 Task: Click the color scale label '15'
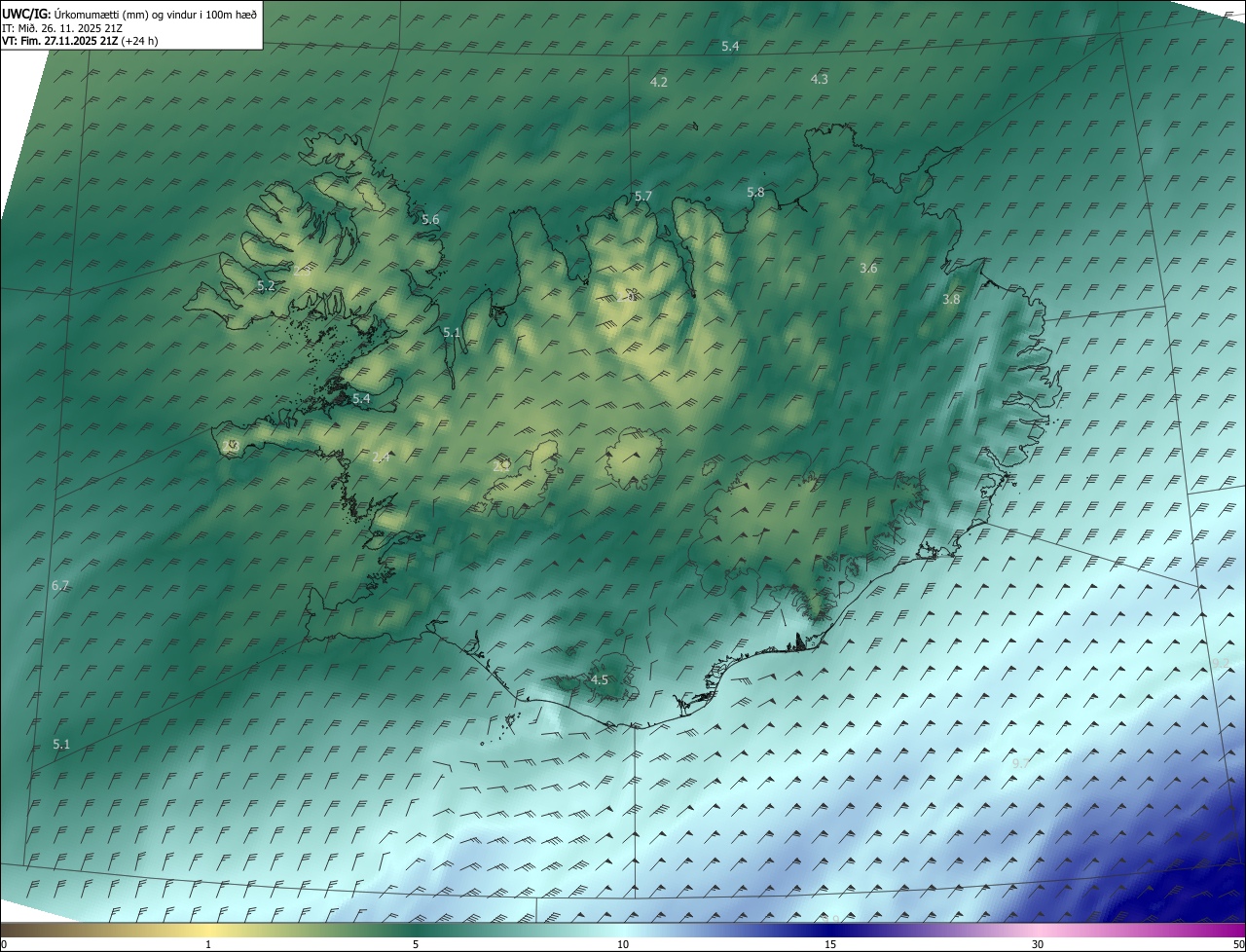pyautogui.click(x=830, y=944)
